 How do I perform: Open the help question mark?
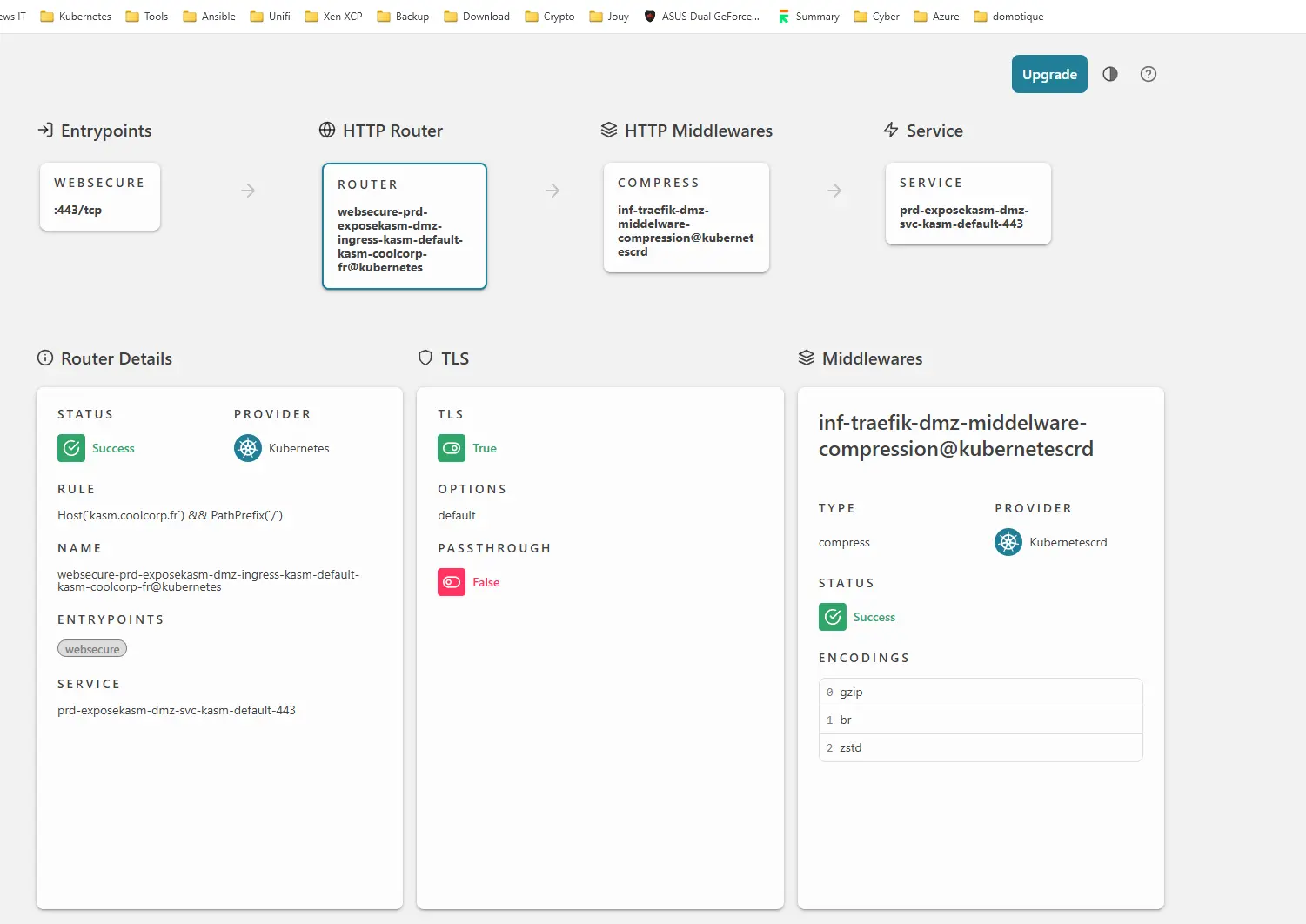pyautogui.click(x=1148, y=74)
